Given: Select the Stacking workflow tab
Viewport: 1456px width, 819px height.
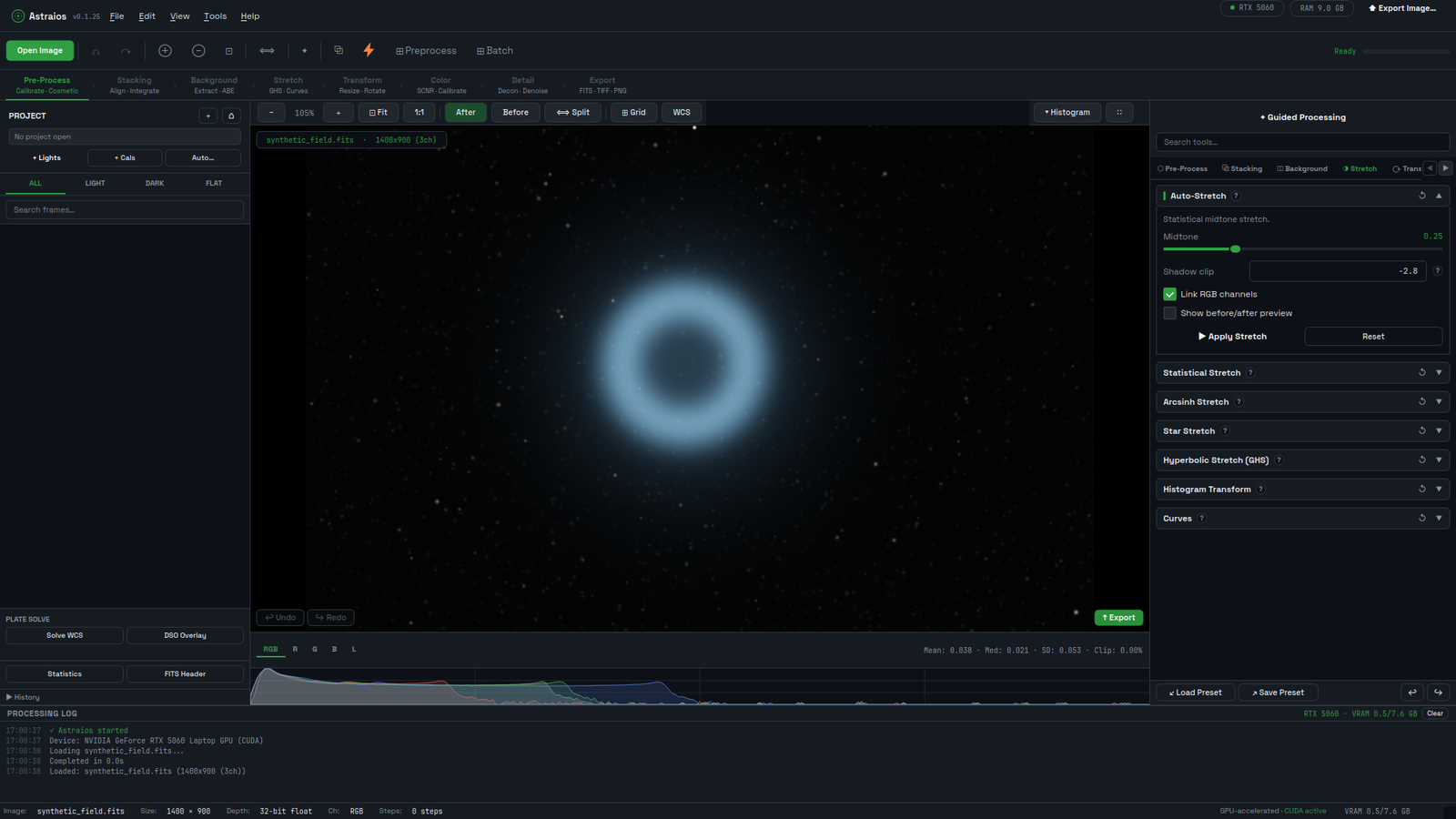Looking at the screenshot, I should pos(135,85).
